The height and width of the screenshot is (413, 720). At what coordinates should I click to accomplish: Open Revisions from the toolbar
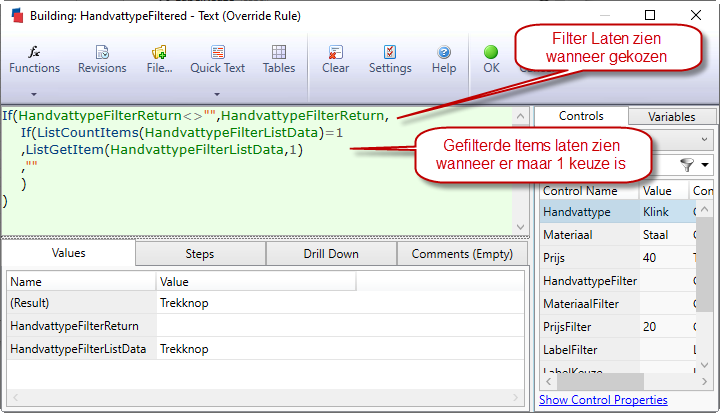coord(102,60)
